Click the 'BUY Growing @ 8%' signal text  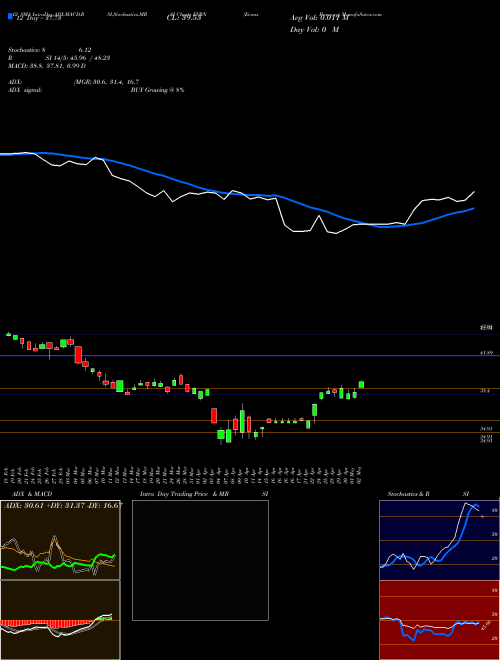point(157,90)
